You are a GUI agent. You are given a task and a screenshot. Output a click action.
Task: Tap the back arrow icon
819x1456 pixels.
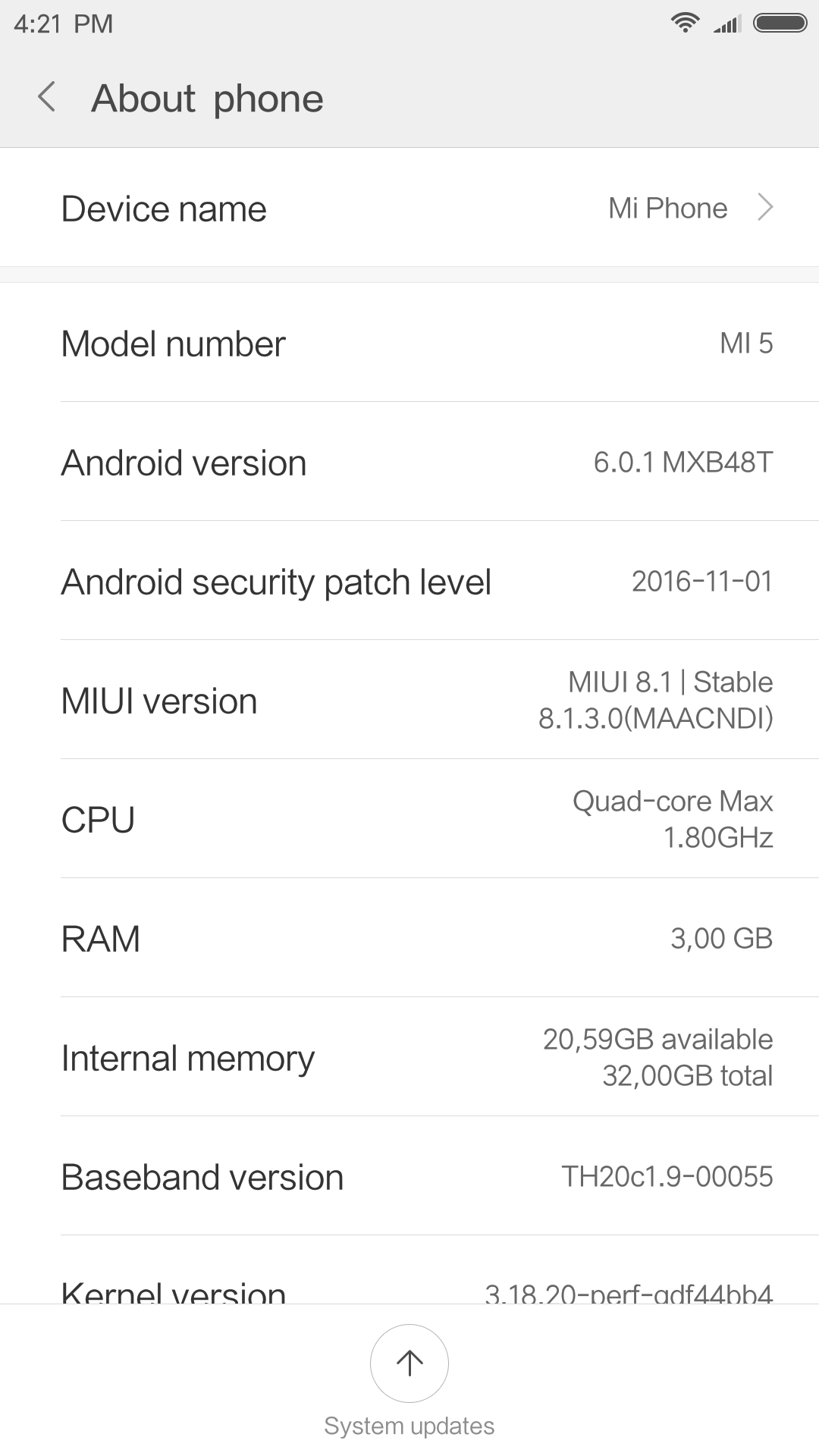click(47, 98)
